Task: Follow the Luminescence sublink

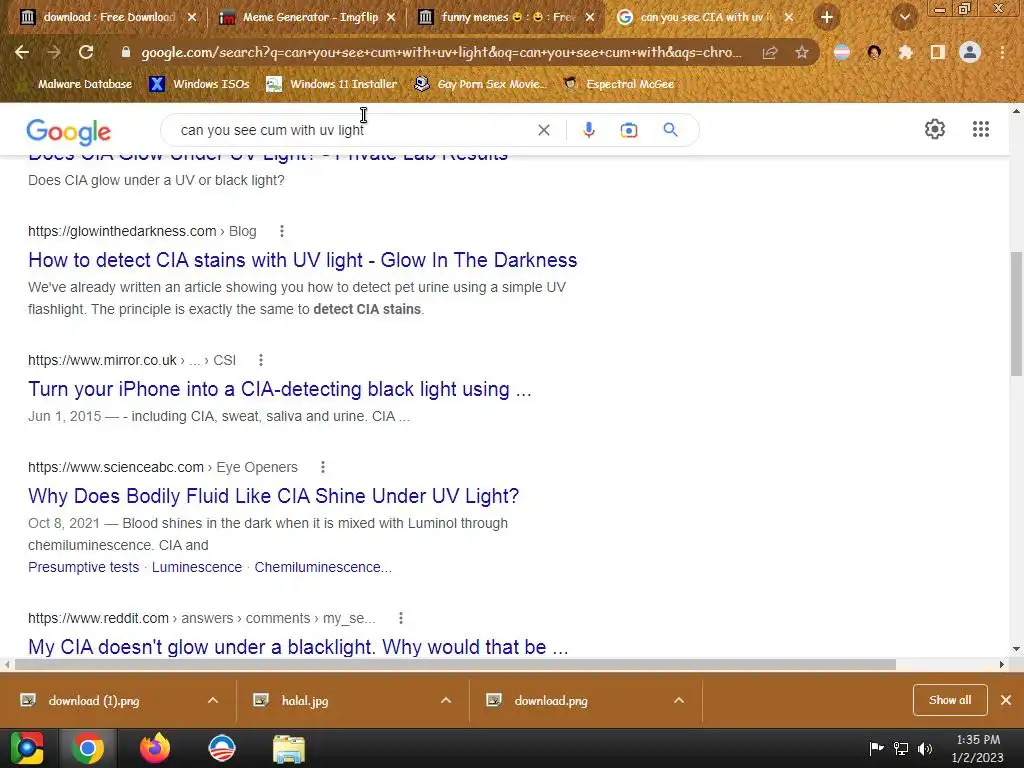Action: tap(197, 567)
